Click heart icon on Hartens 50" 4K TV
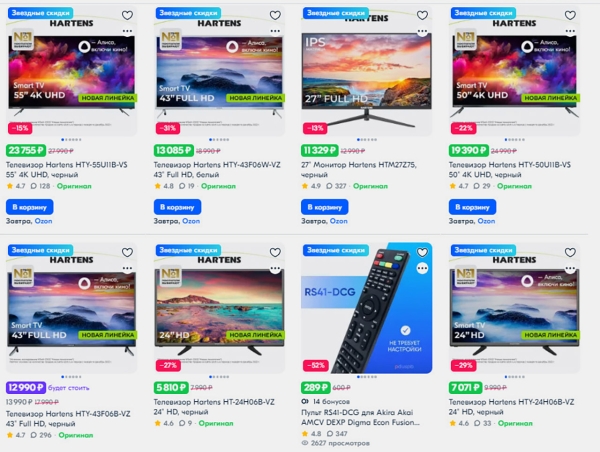This screenshot has height=452, width=600. click(x=570, y=15)
